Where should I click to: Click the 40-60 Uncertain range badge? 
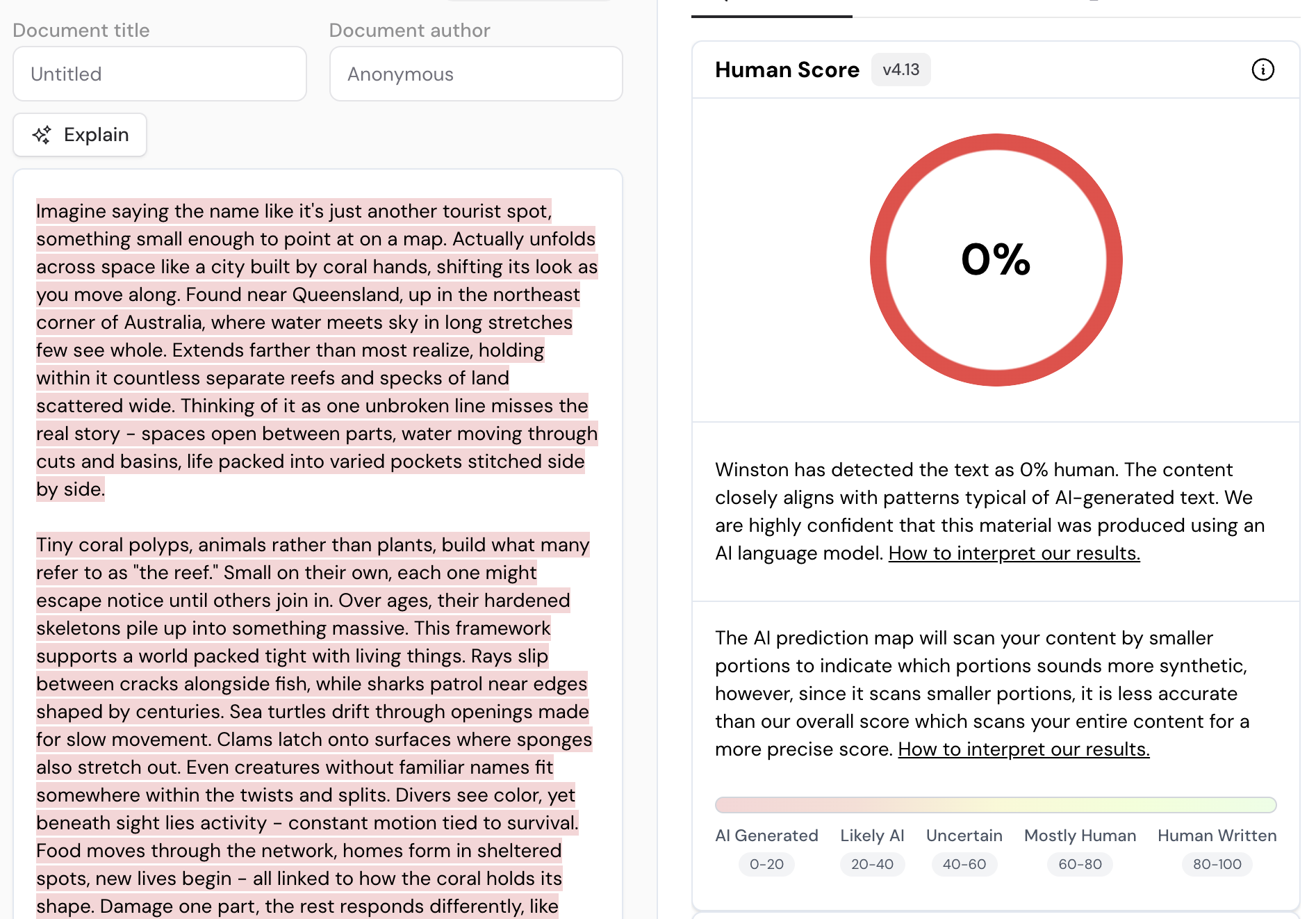[x=964, y=864]
